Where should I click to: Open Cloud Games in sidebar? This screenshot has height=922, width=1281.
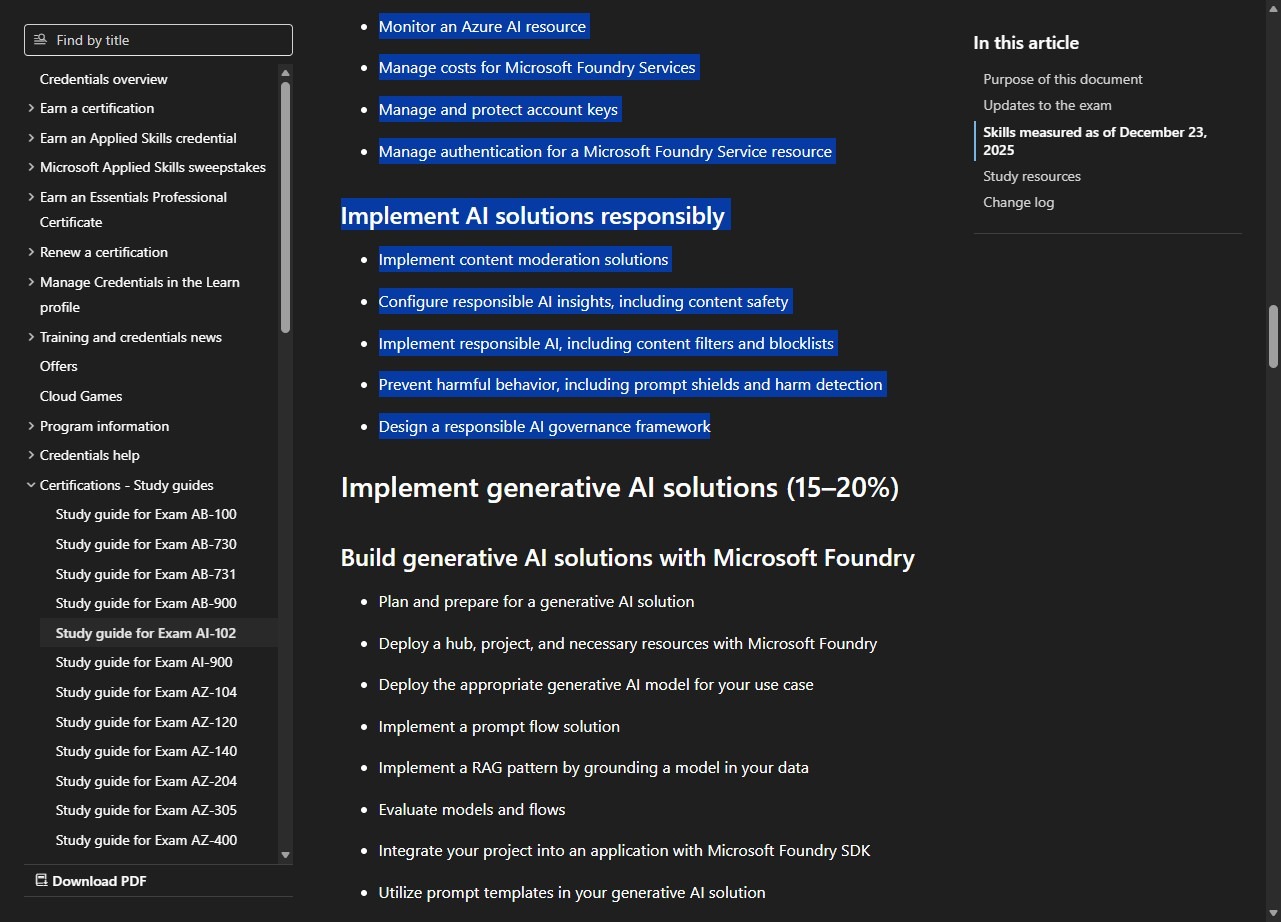click(81, 396)
